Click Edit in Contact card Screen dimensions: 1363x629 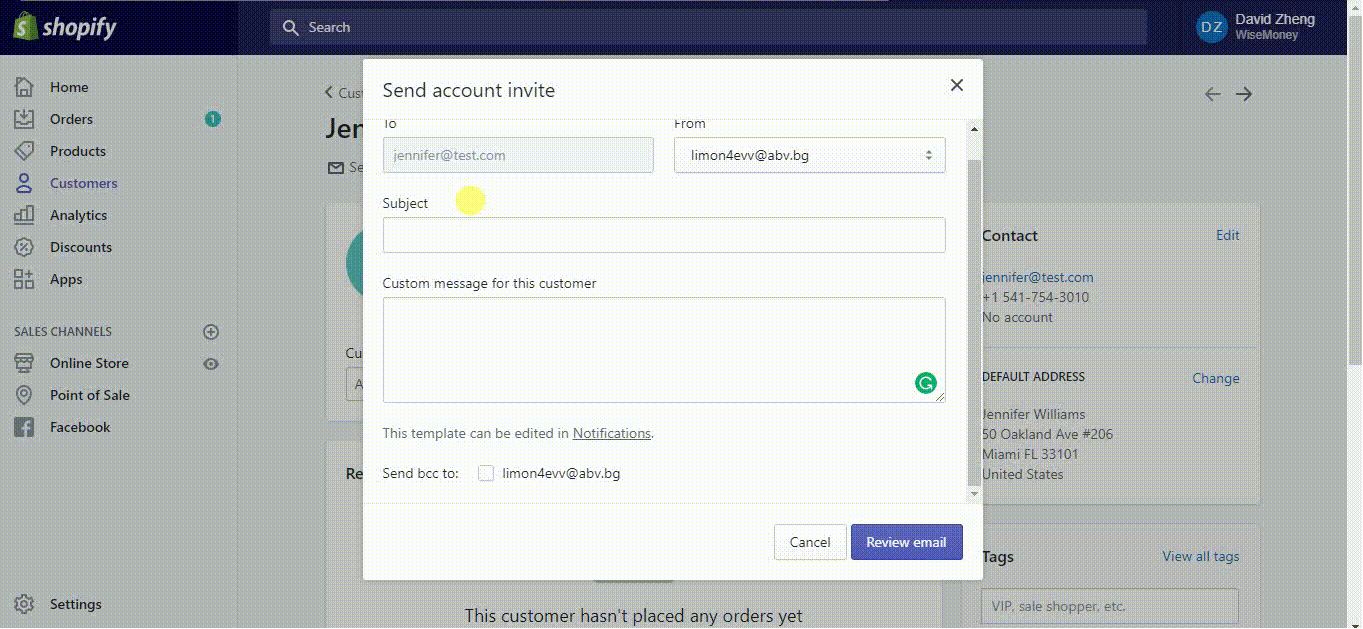pos(1228,235)
